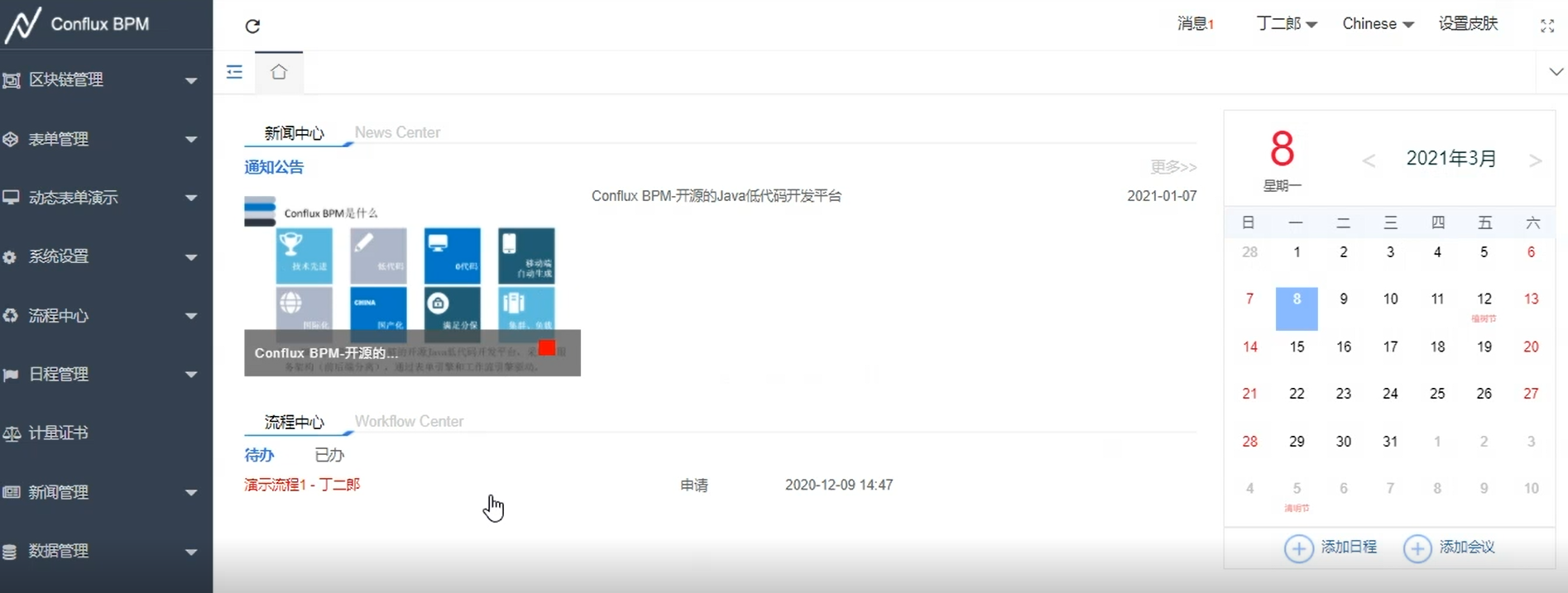Click the 2020-12-09 14:47 timestamp

839,485
